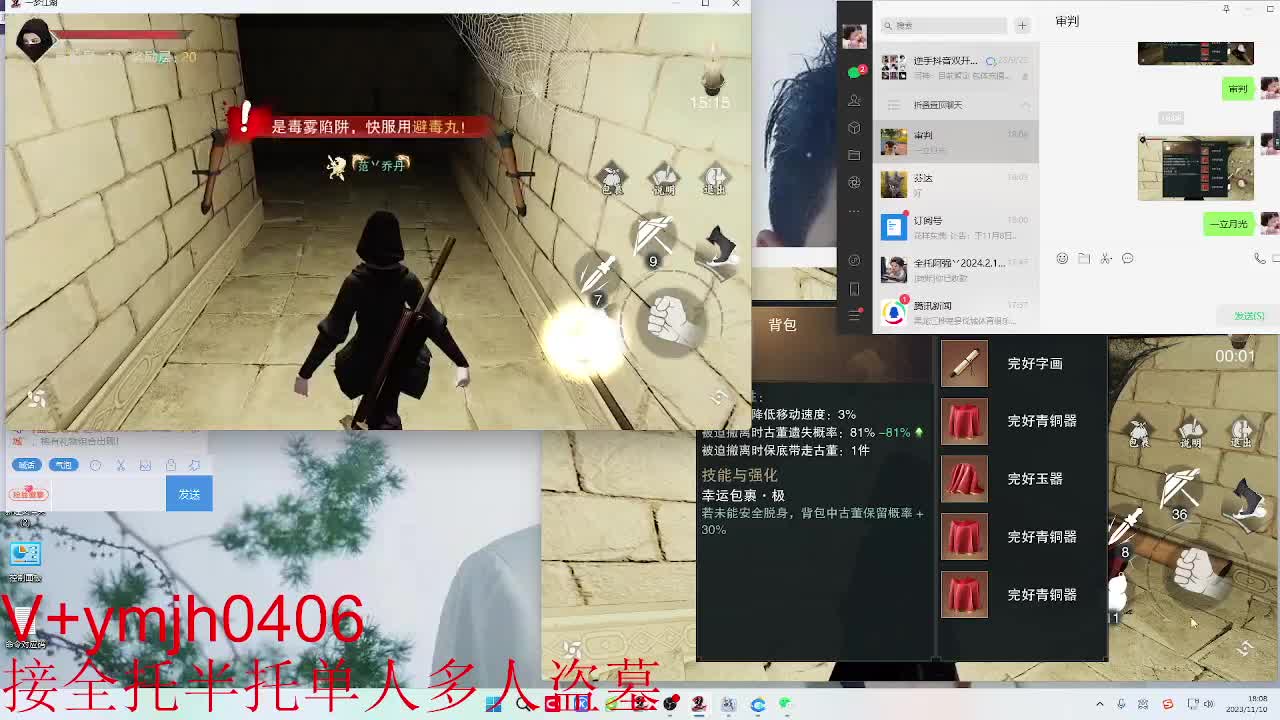Viewport: 1280px width, 720px height.
Task: Select crossbow with count 36 in lower game
Action: (x=1180, y=494)
